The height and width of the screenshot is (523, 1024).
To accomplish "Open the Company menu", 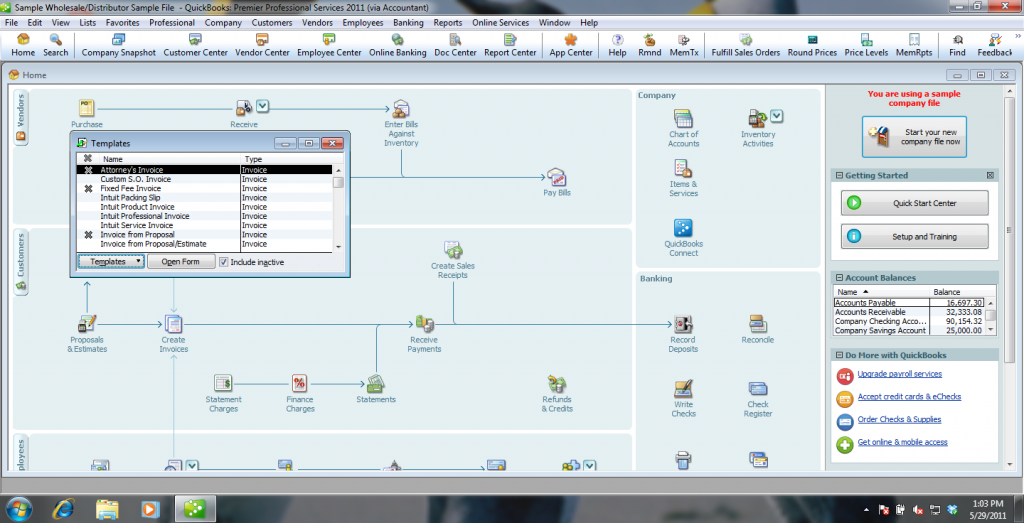I will [x=223, y=22].
